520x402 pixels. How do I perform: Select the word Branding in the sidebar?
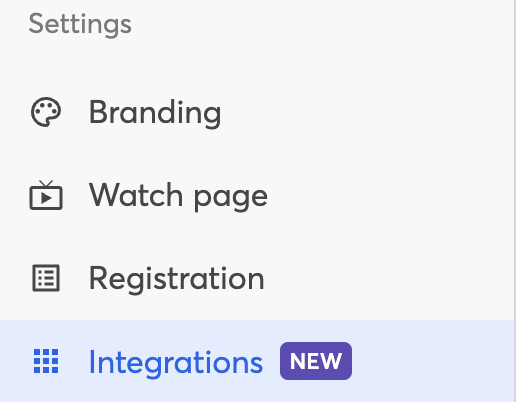[x=155, y=113]
